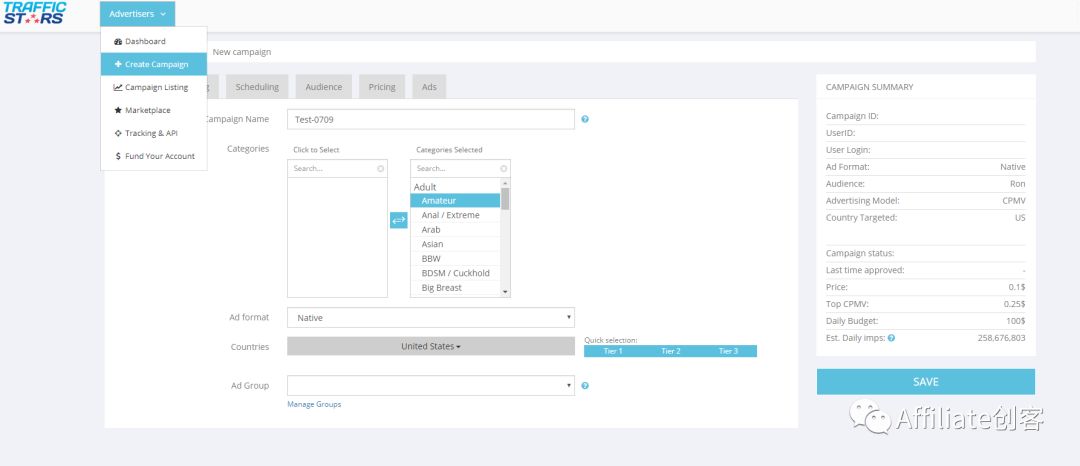Viewport: 1080px width, 466px height.
Task: Click help icon beside Ad Group
Action: (585, 385)
